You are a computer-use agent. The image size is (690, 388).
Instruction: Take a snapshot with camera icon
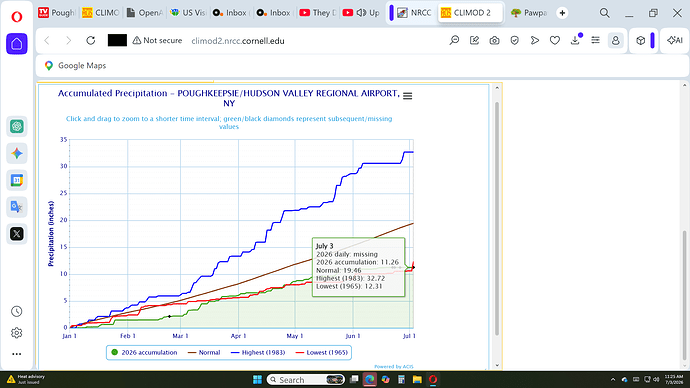tap(495, 40)
